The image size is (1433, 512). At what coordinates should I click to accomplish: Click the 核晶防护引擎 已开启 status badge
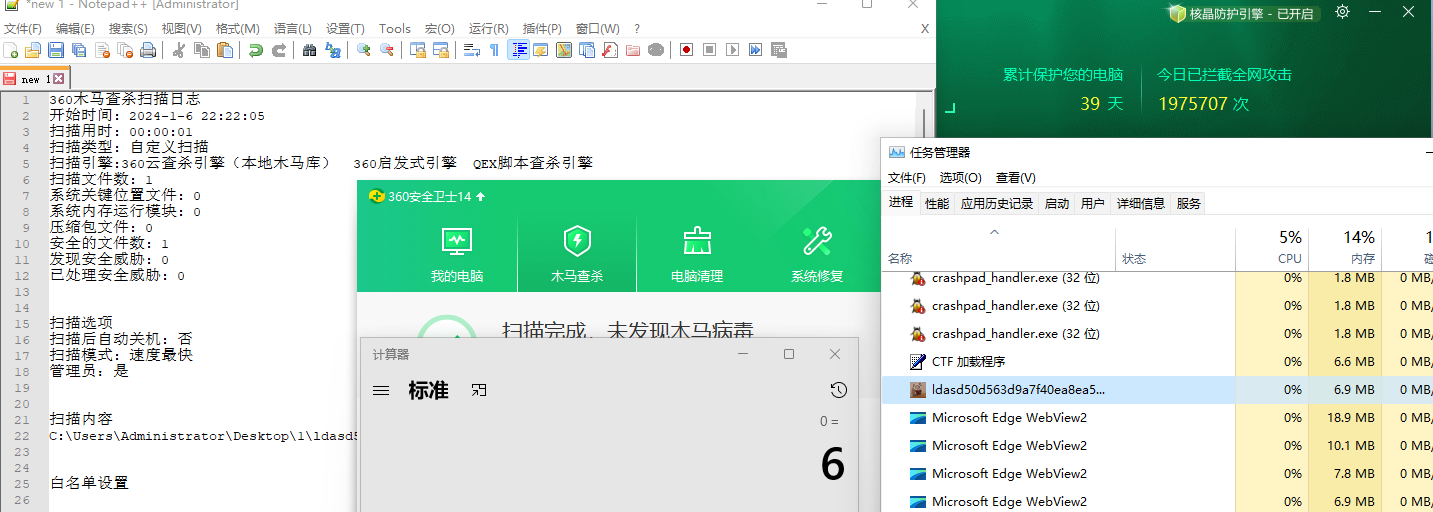1244,14
